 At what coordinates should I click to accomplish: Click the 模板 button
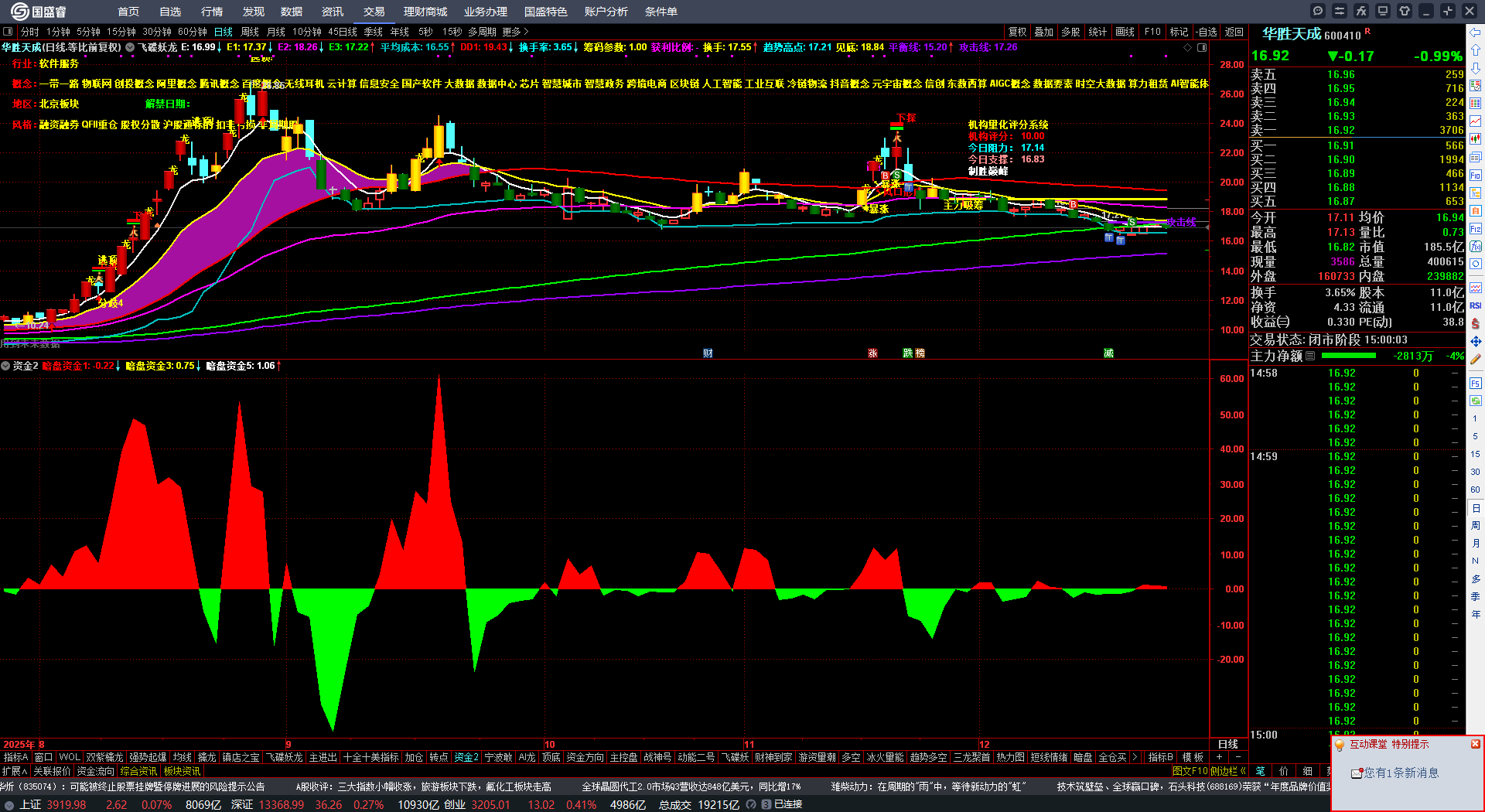pyautogui.click(x=1193, y=758)
